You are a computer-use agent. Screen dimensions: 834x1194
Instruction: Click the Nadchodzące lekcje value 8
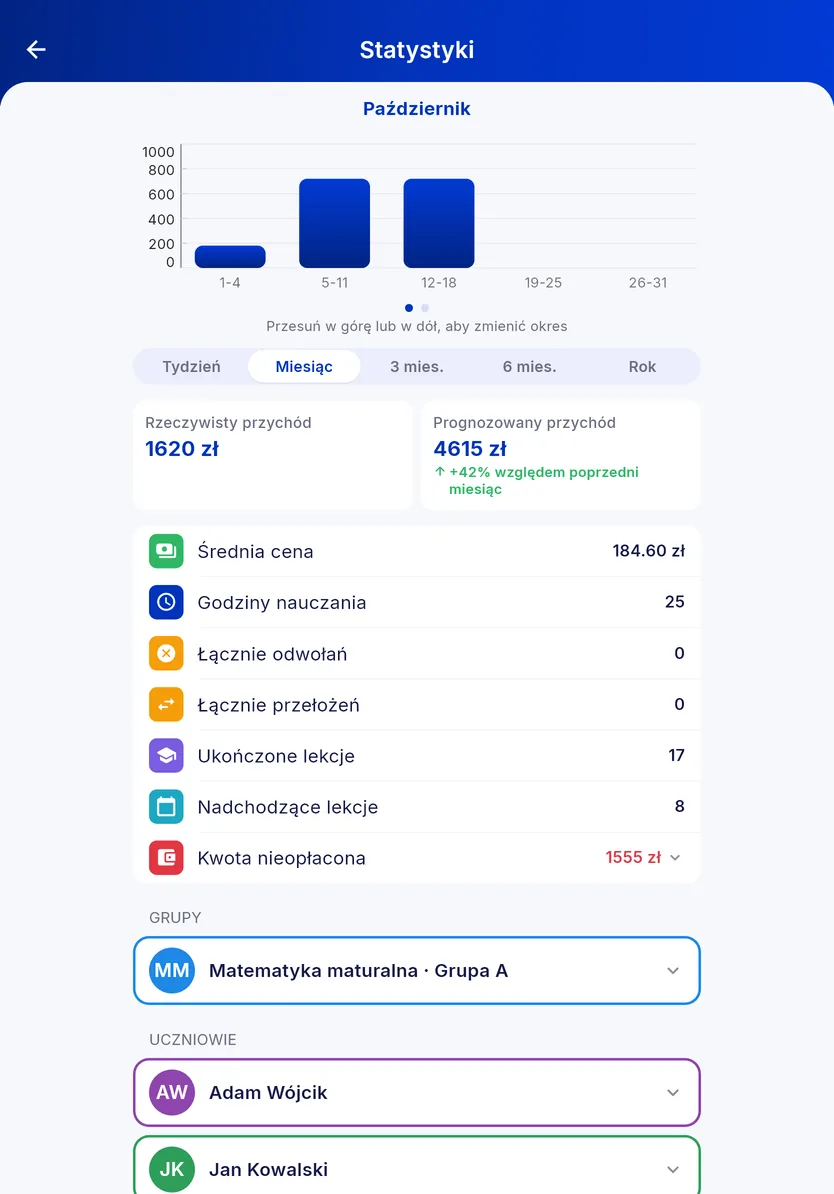679,806
